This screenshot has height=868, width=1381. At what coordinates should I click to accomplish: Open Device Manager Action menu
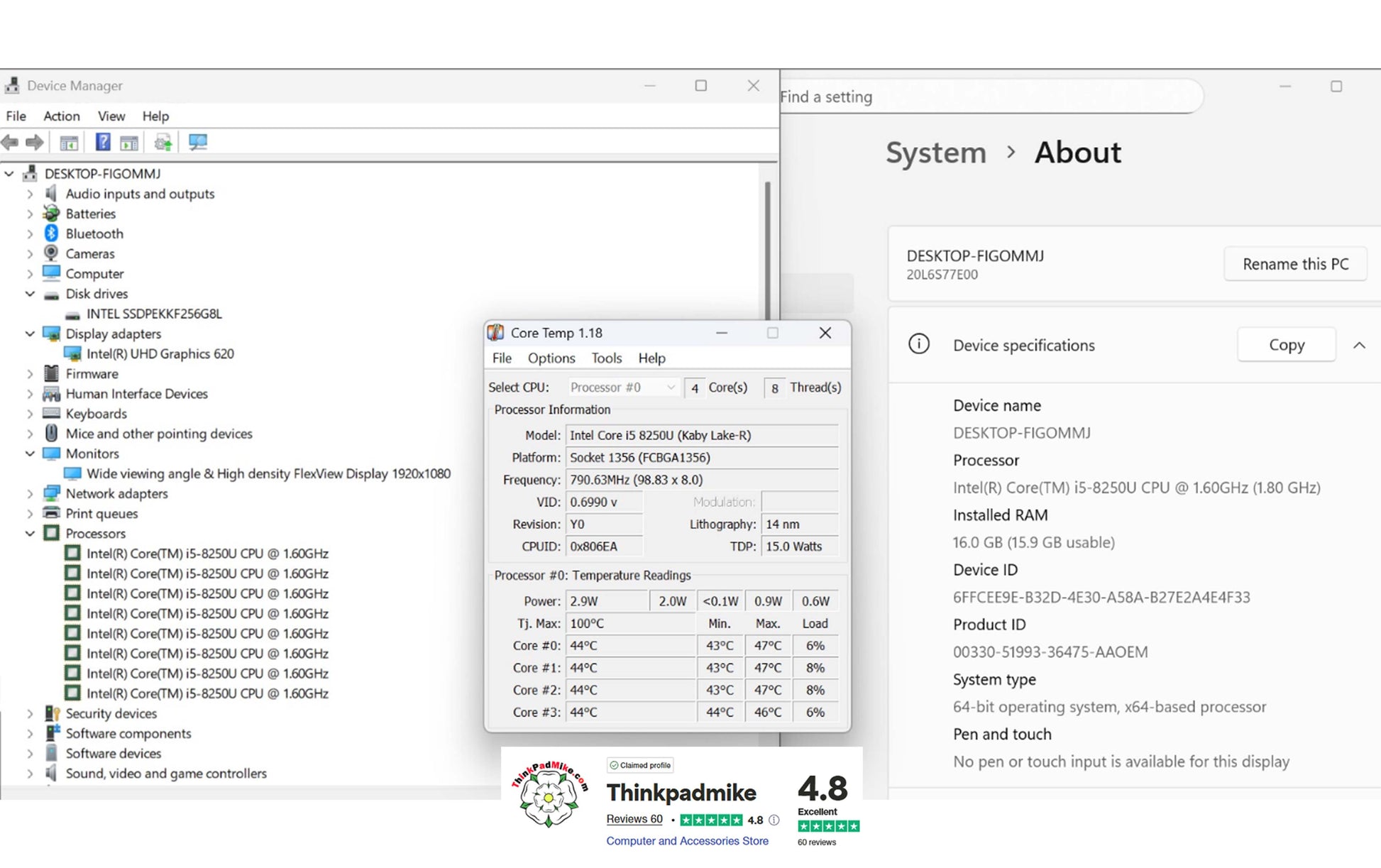point(62,116)
